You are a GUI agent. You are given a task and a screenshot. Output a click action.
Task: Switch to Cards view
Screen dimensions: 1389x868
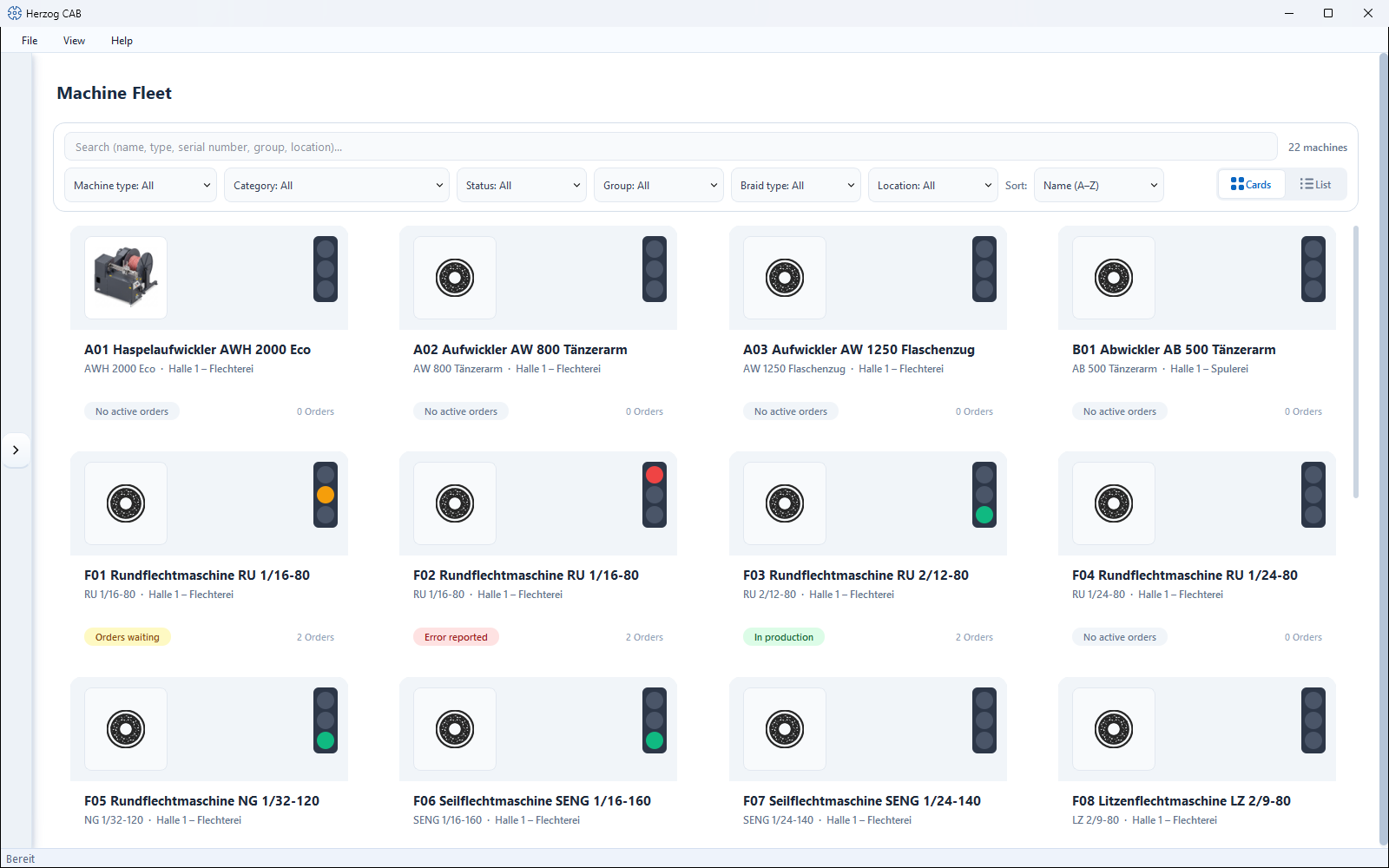pyautogui.click(x=1251, y=184)
